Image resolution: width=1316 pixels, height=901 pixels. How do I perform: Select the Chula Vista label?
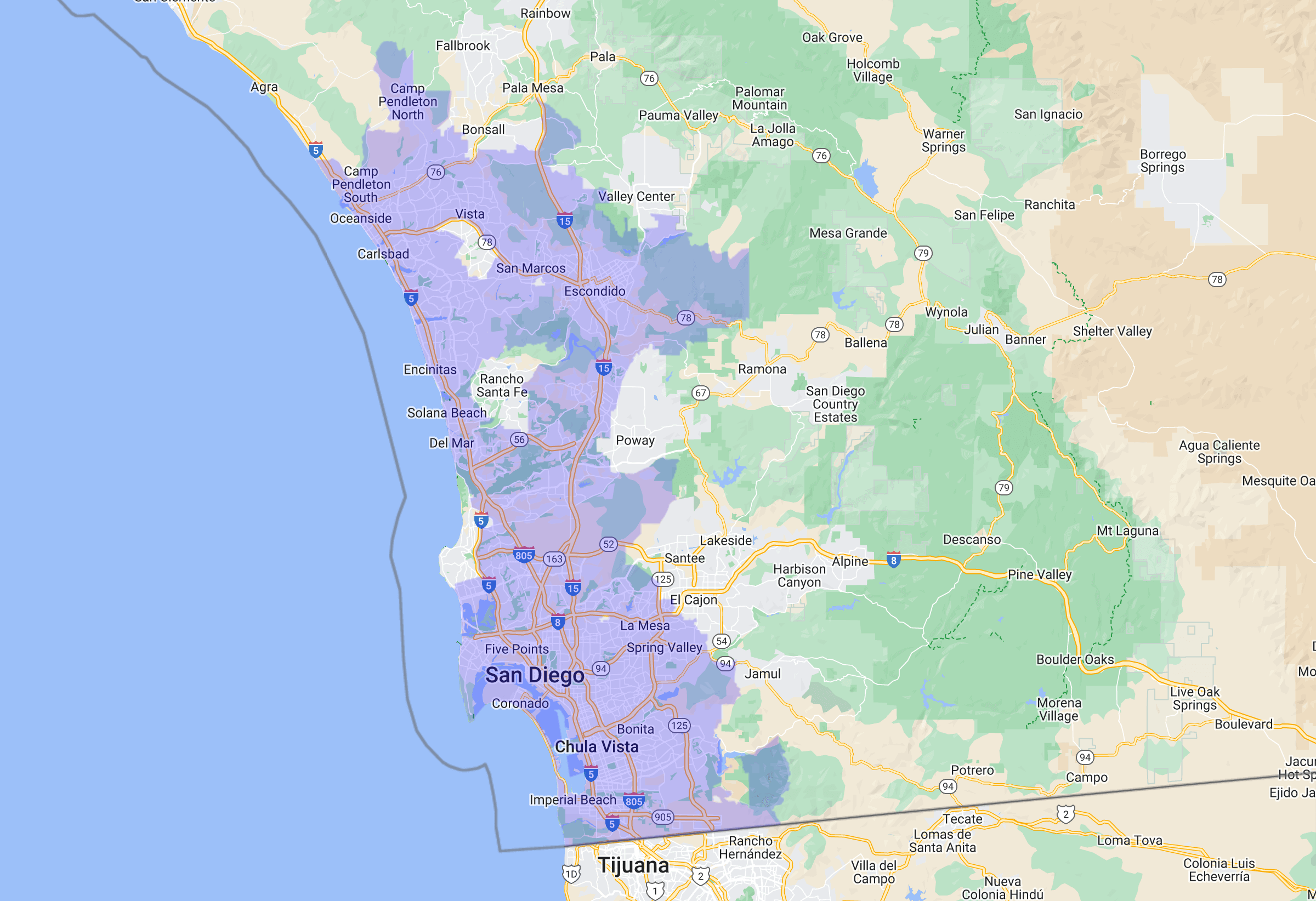[596, 746]
